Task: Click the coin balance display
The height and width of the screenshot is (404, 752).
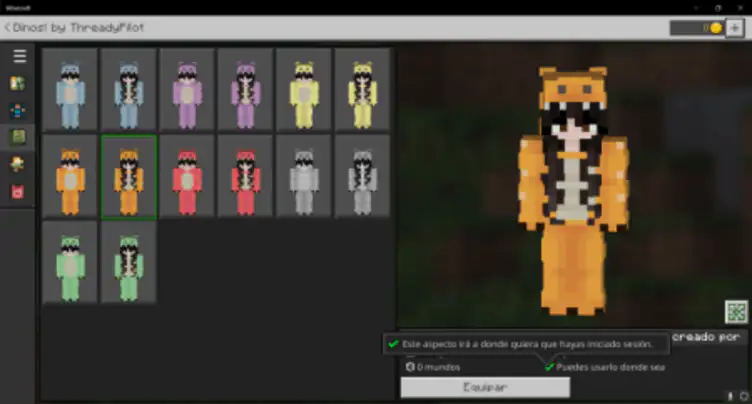Action: (x=697, y=28)
